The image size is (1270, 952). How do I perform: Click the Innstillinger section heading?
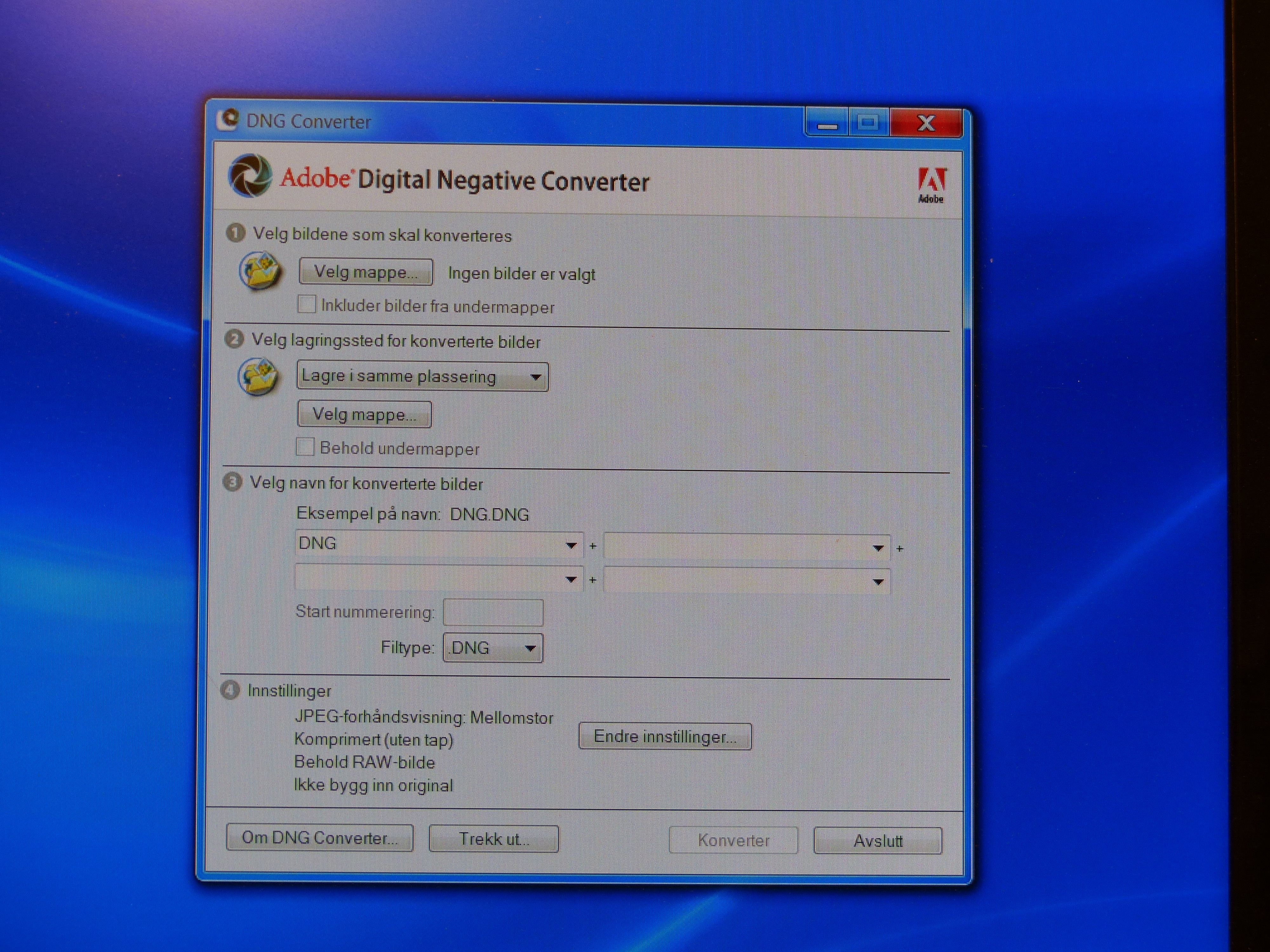point(289,691)
